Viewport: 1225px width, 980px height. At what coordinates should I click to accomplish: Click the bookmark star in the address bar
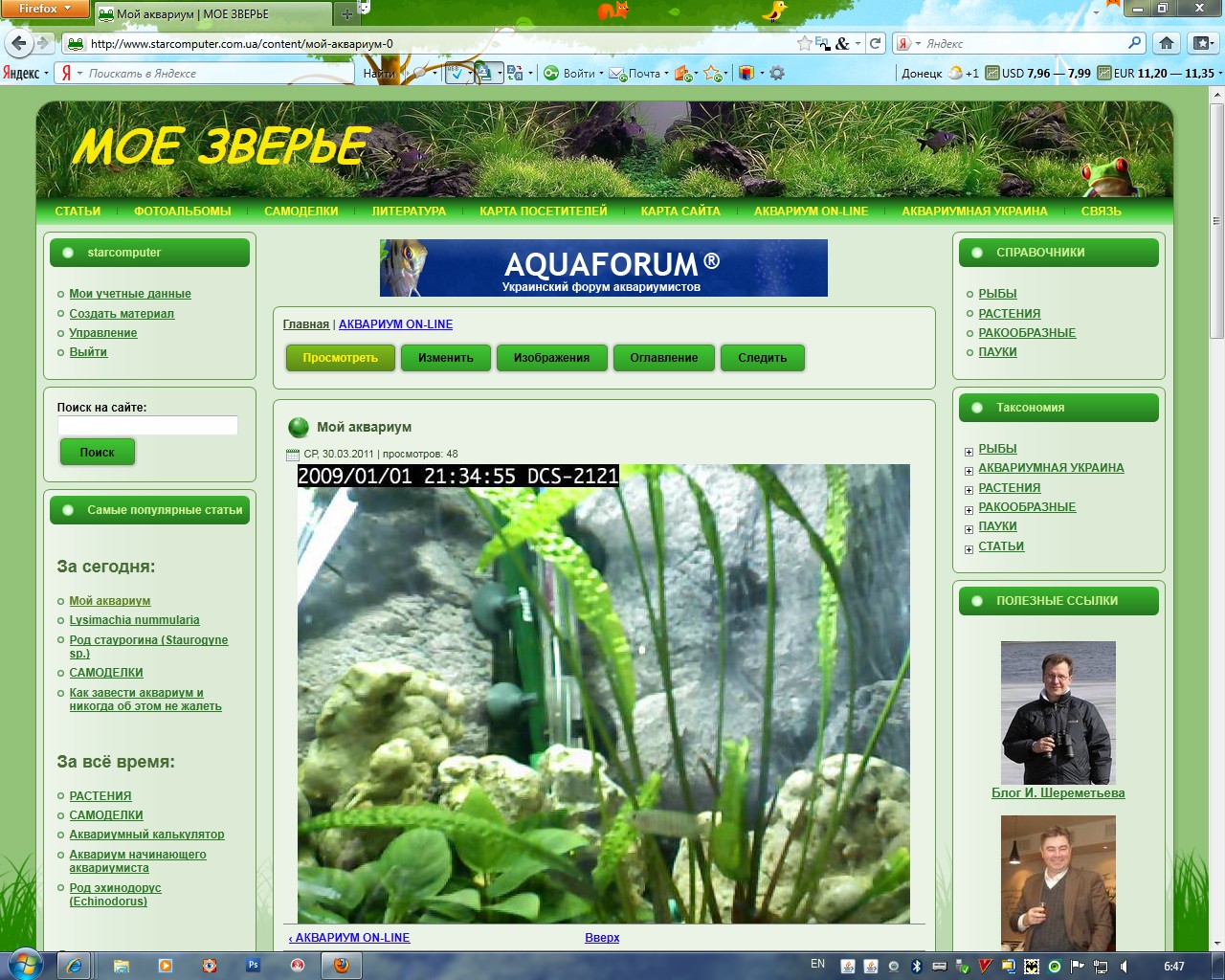pos(805,43)
